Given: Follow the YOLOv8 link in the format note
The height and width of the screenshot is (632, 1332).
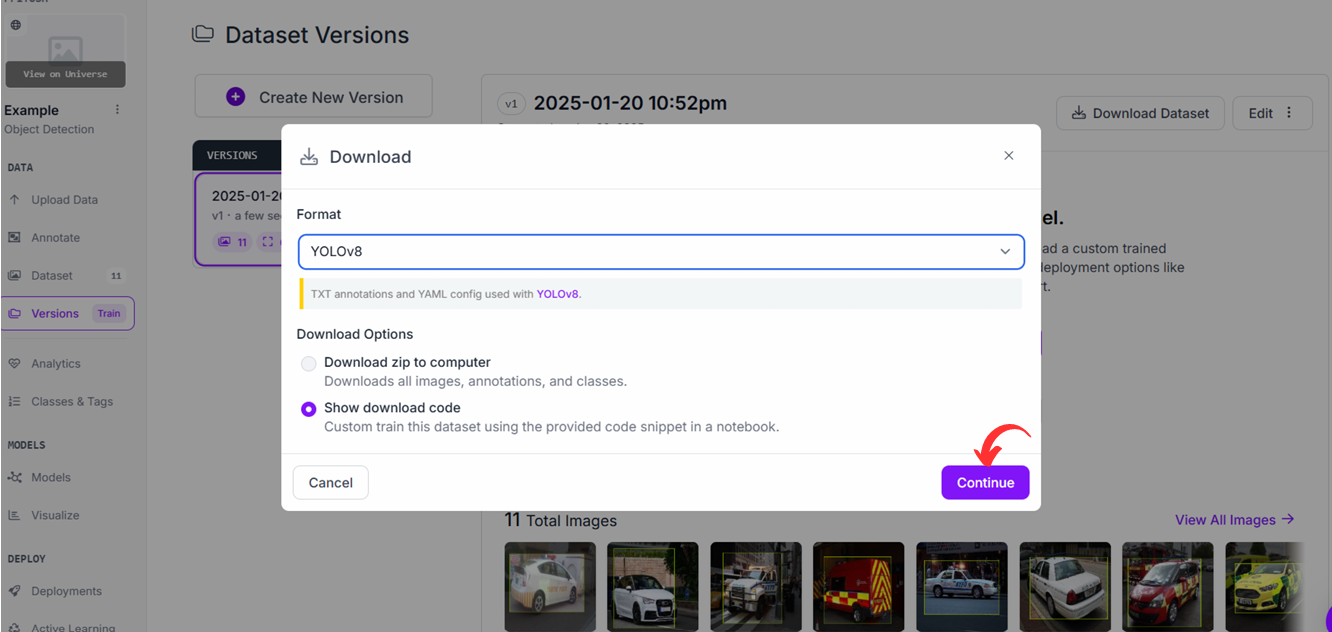Looking at the screenshot, I should coord(557,294).
